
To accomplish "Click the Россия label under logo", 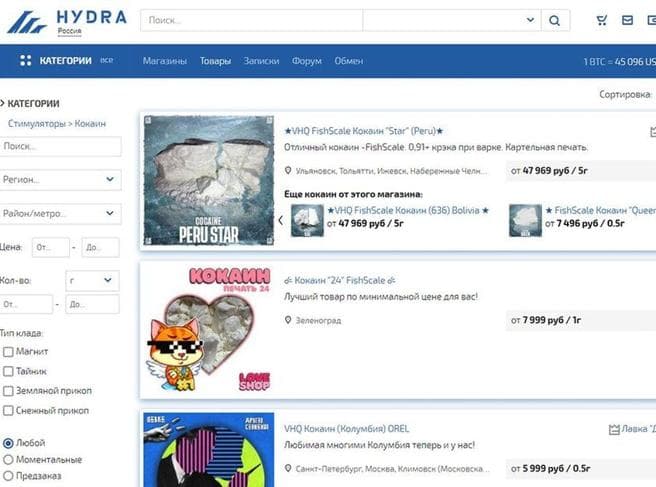I will click(69, 31).
